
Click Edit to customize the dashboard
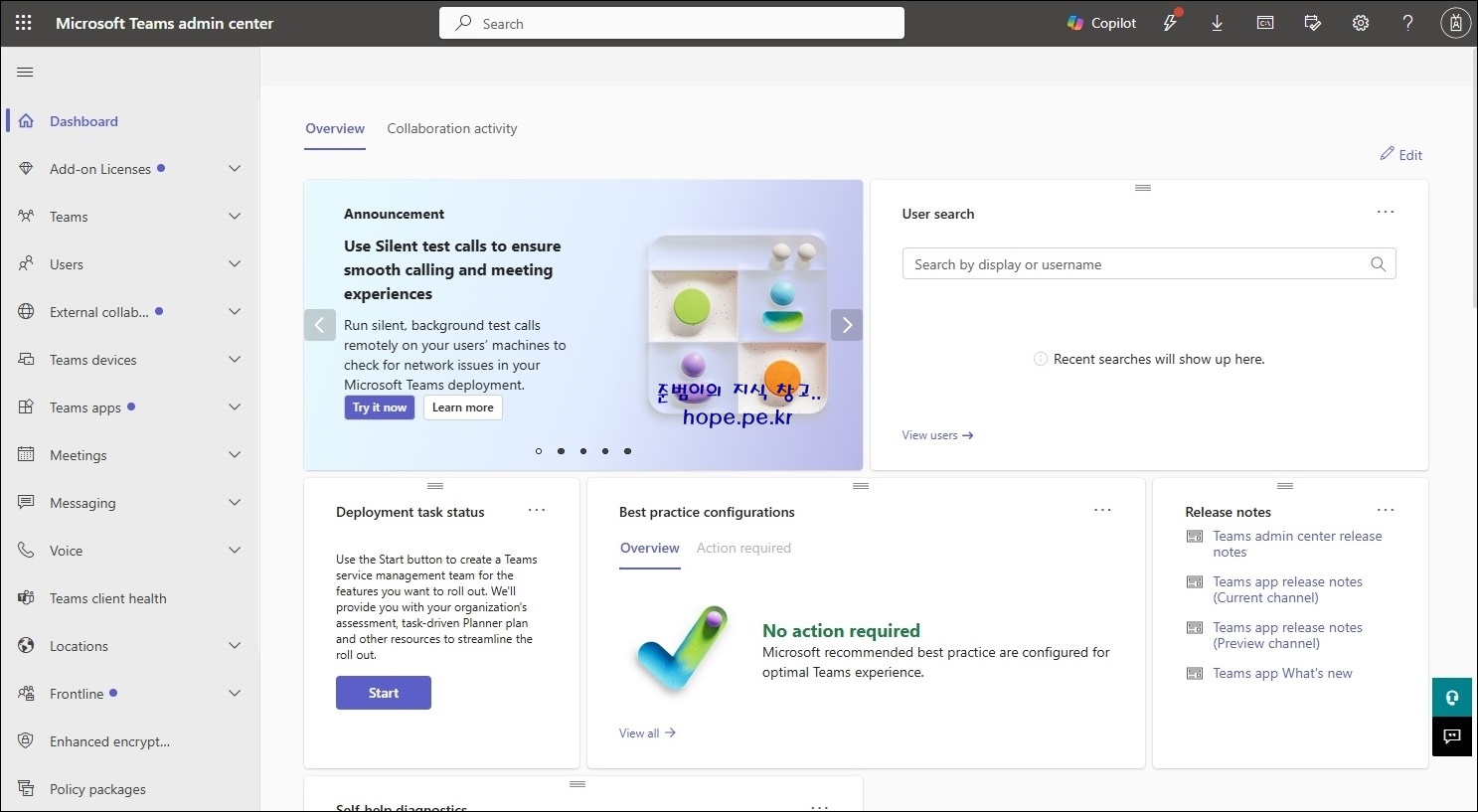(x=1401, y=155)
